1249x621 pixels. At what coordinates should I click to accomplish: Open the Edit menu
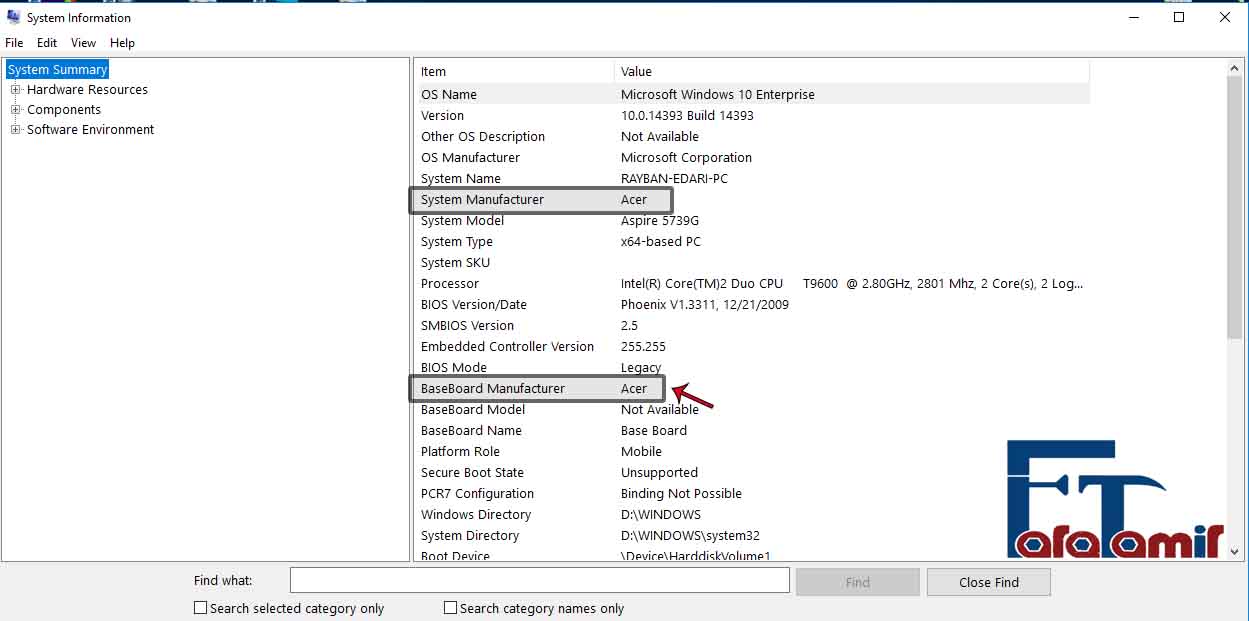[x=47, y=43]
